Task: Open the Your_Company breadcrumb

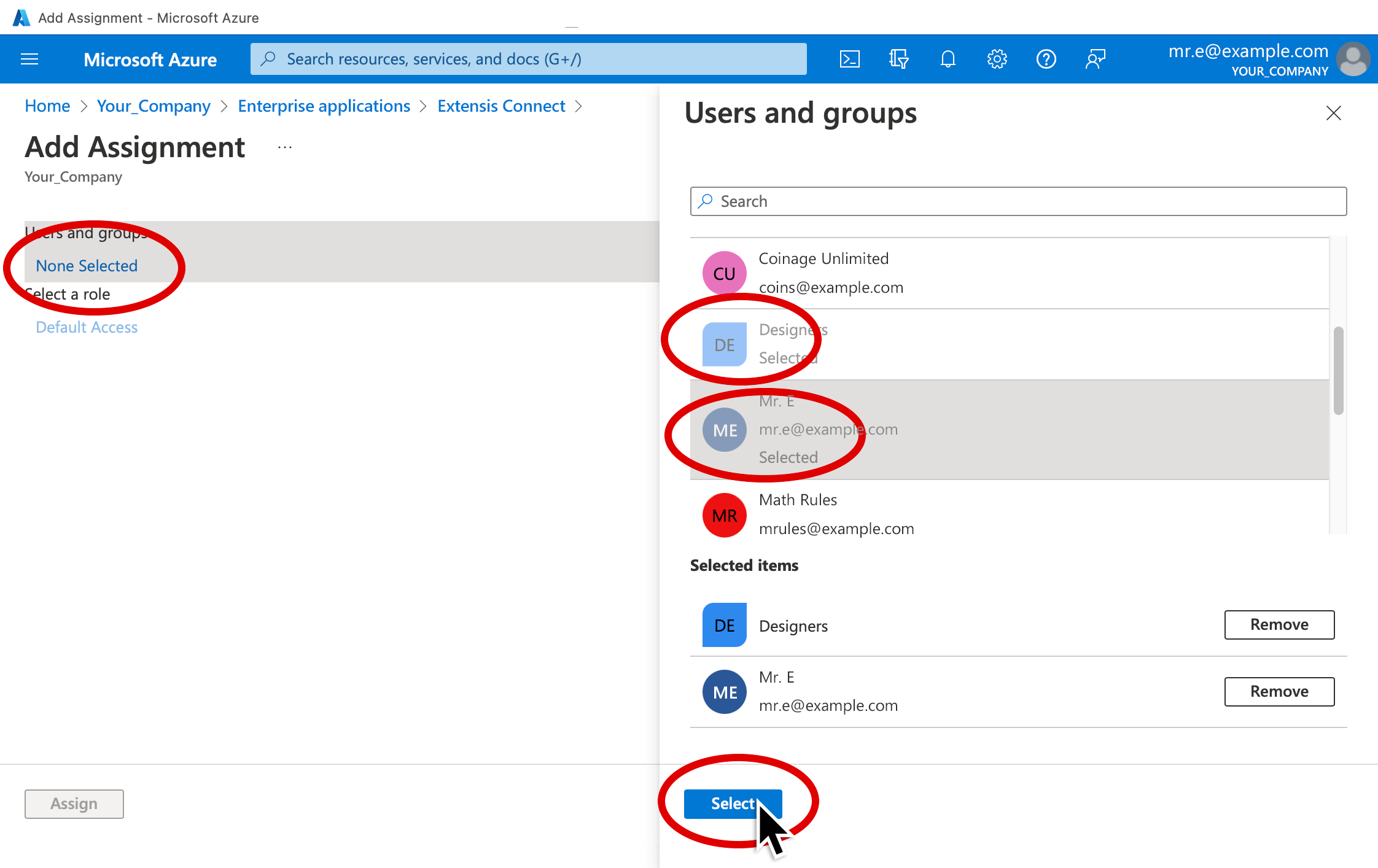Action: tap(154, 106)
